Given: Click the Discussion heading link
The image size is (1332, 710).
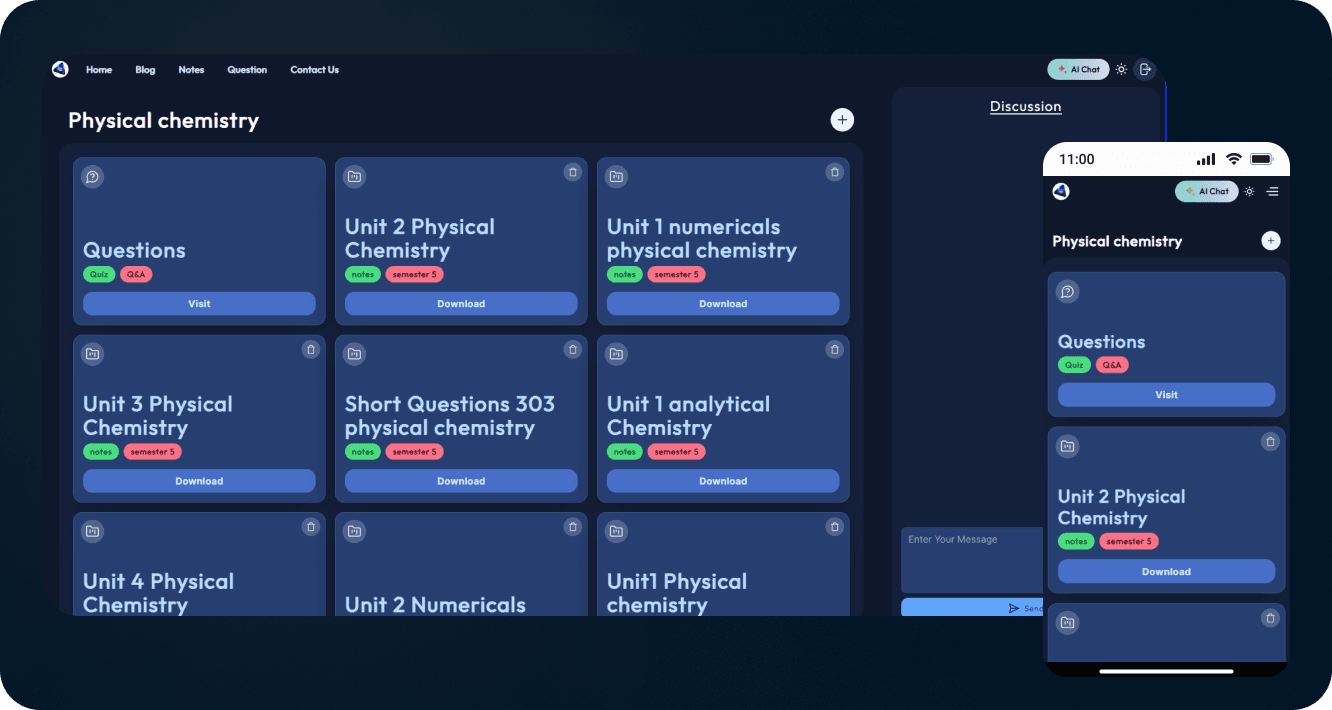Looking at the screenshot, I should (1025, 107).
